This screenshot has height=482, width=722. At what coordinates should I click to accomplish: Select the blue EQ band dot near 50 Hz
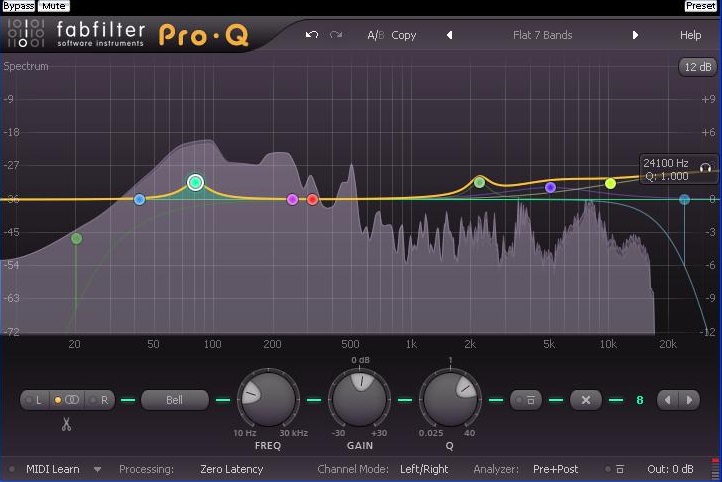tap(140, 199)
